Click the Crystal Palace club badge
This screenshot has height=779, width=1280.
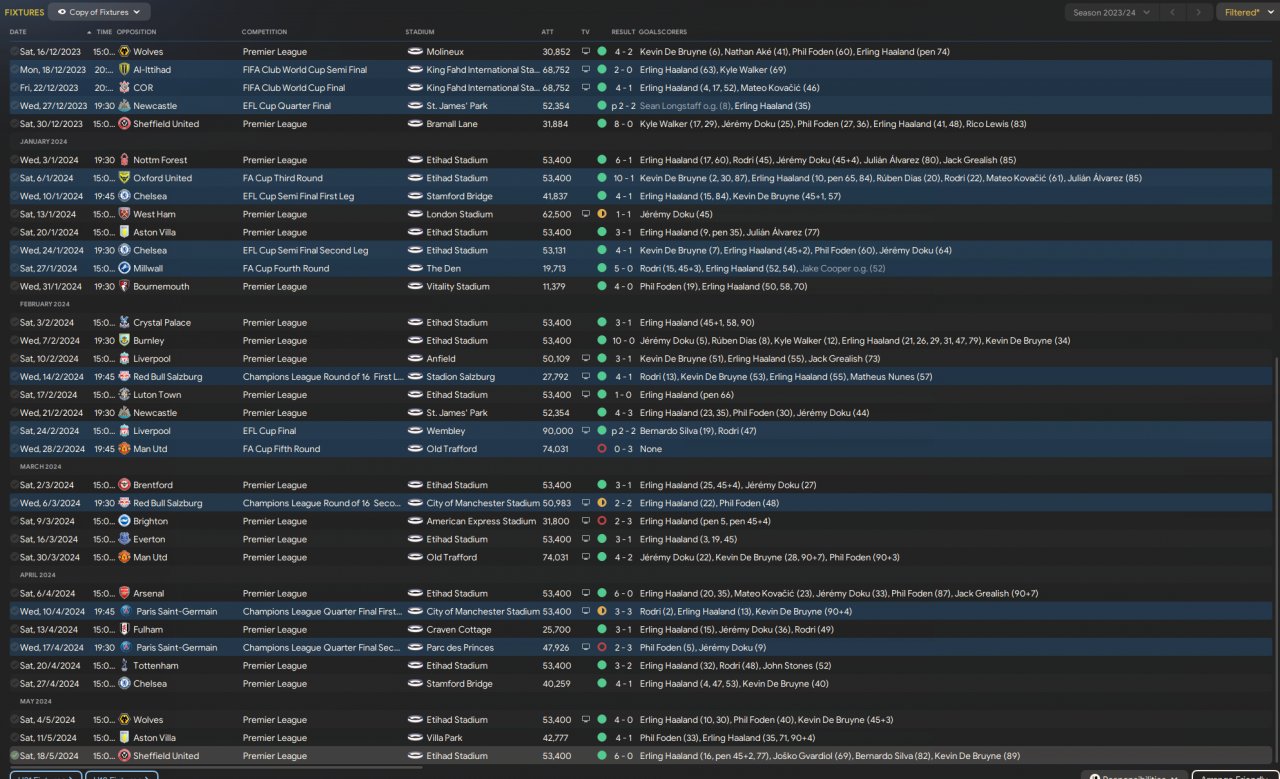[x=124, y=323]
